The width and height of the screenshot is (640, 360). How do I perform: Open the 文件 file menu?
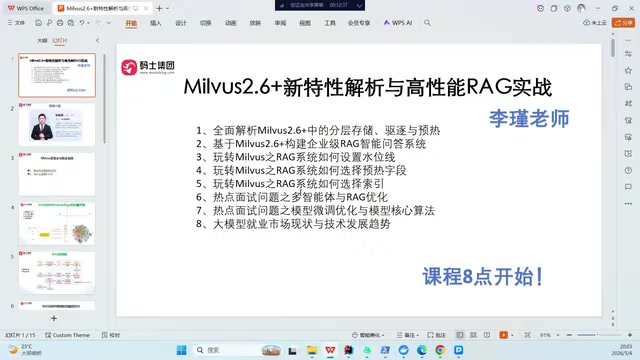tap(16, 23)
